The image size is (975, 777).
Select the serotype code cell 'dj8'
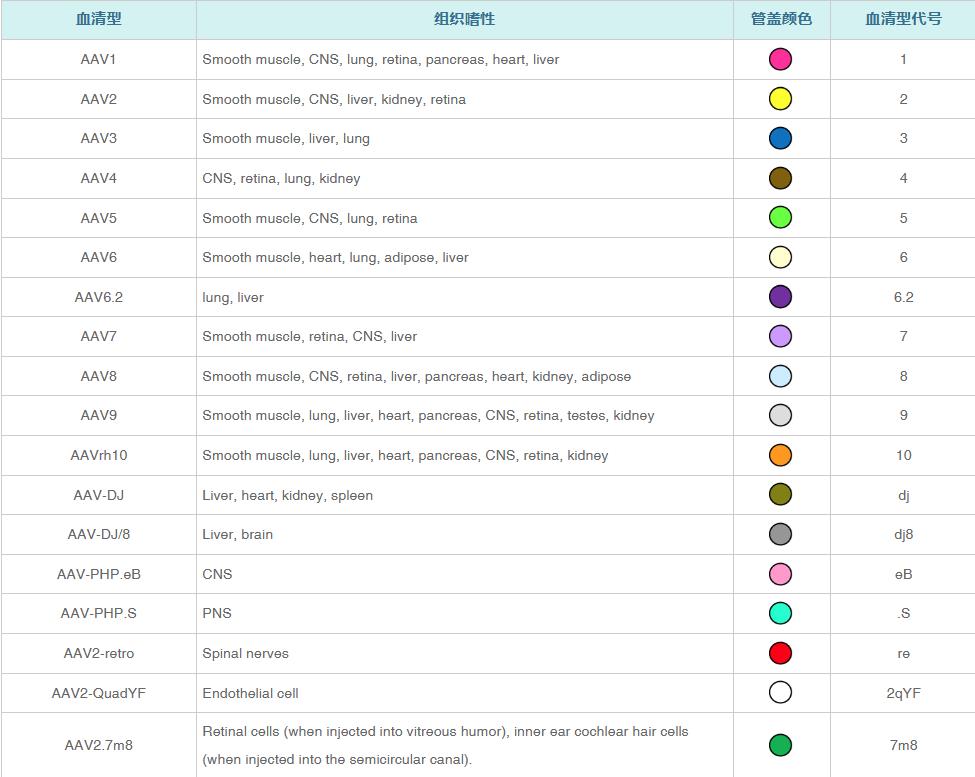903,534
